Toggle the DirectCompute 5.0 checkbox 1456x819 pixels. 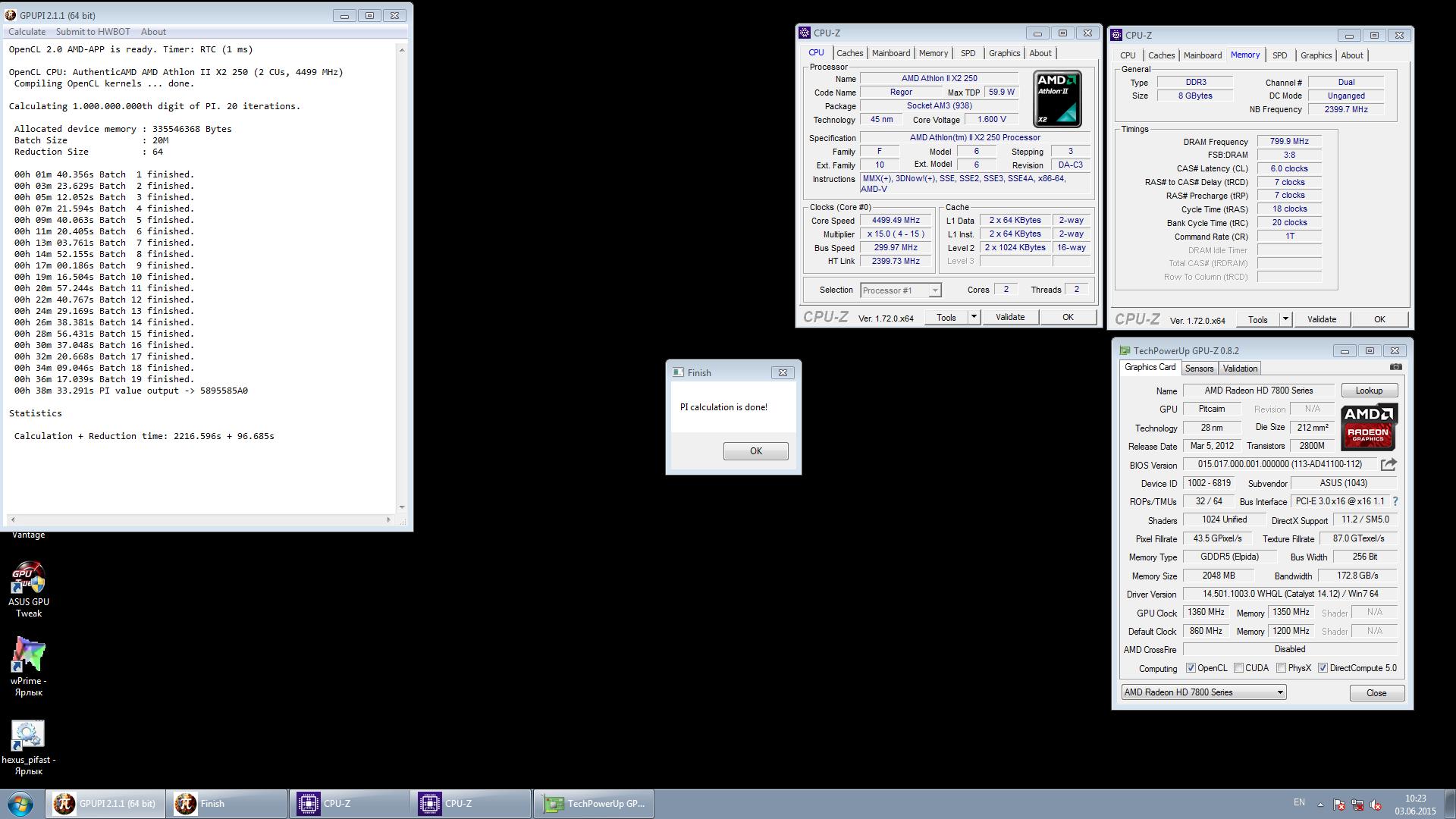tap(1323, 668)
